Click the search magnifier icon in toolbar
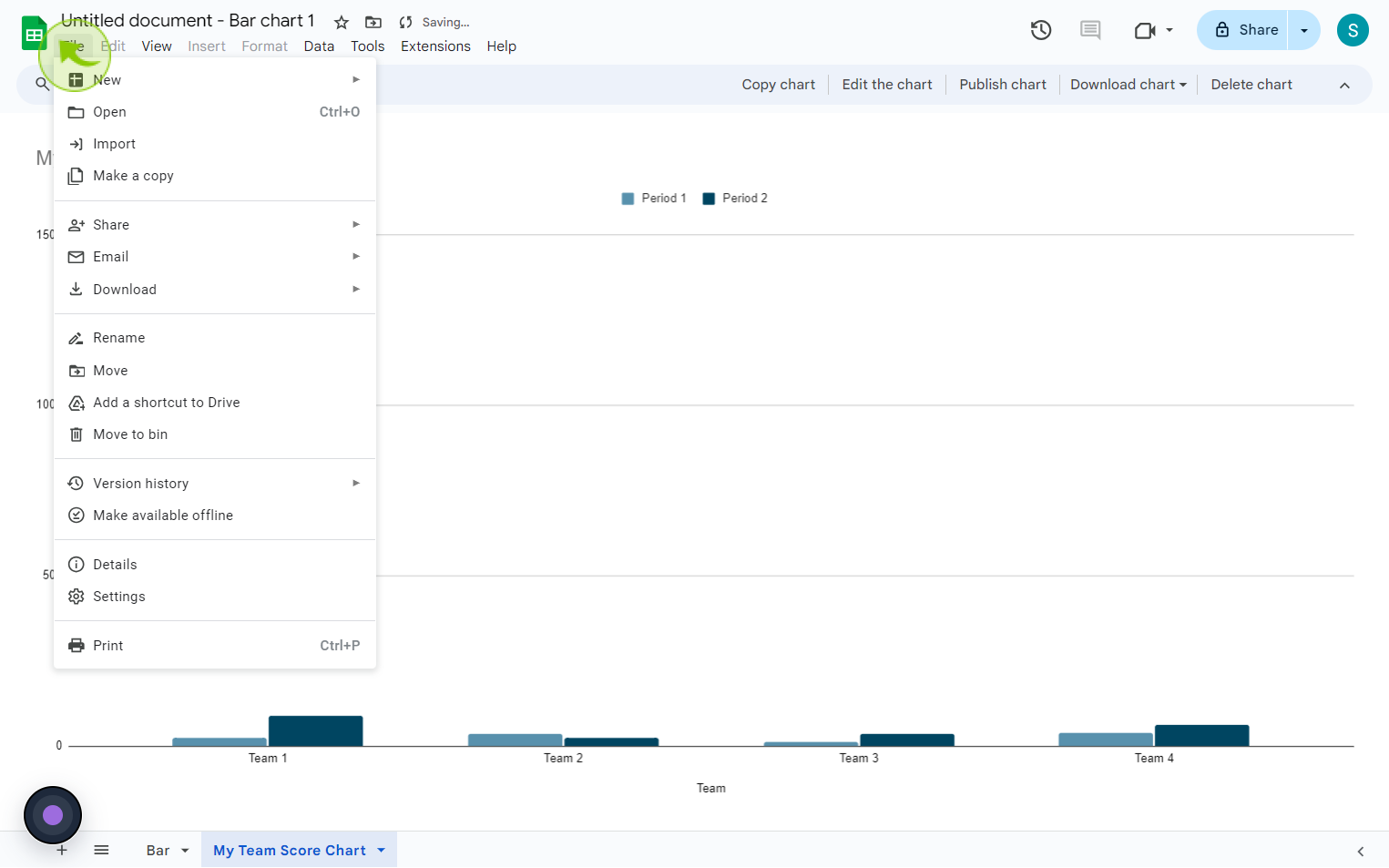Viewport: 1389px width, 868px height. 42,85
